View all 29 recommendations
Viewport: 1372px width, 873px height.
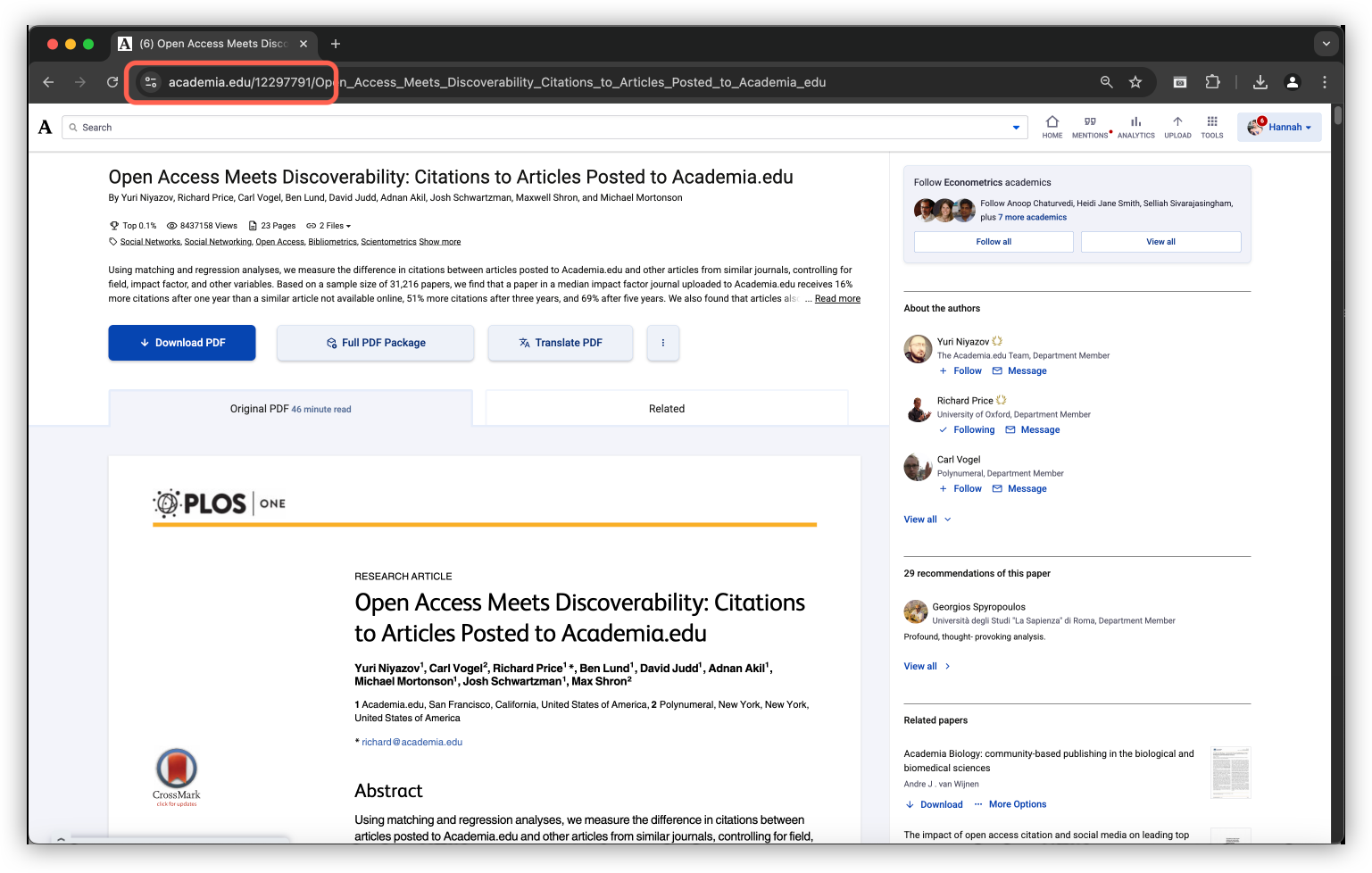tap(927, 667)
